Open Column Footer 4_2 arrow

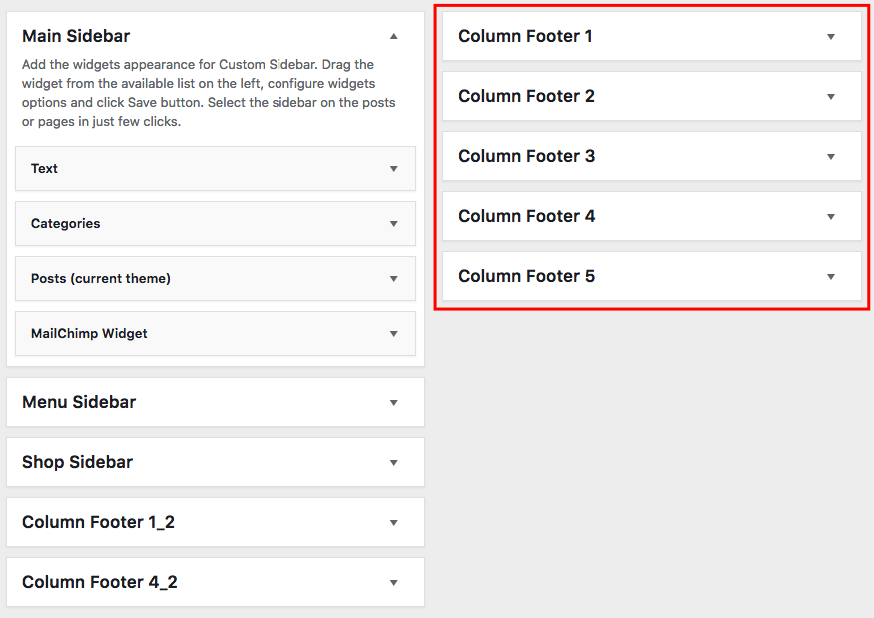click(394, 583)
